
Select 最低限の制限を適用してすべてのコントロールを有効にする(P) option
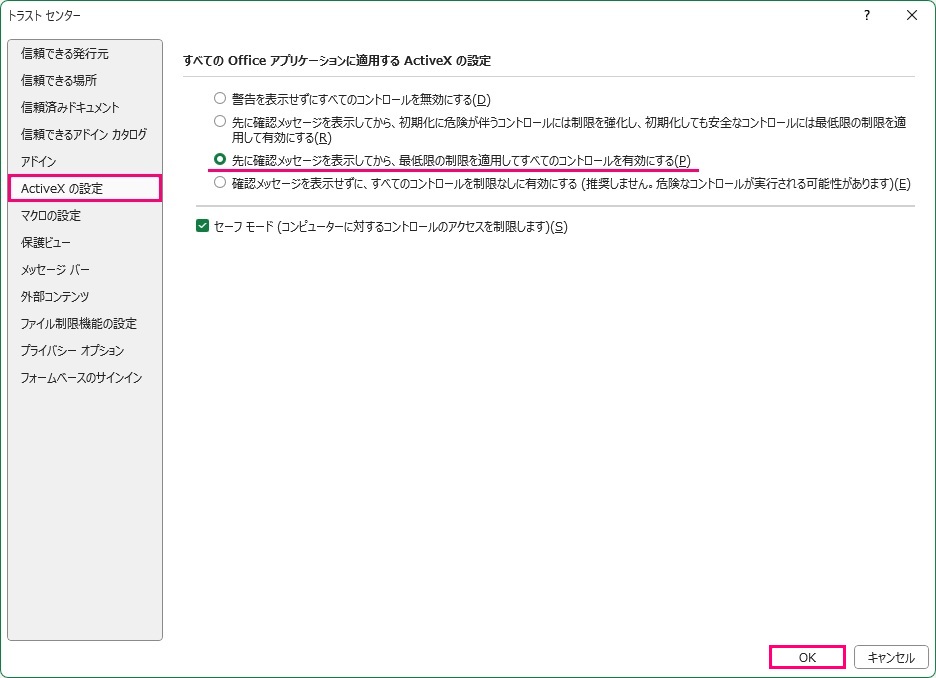pos(220,160)
